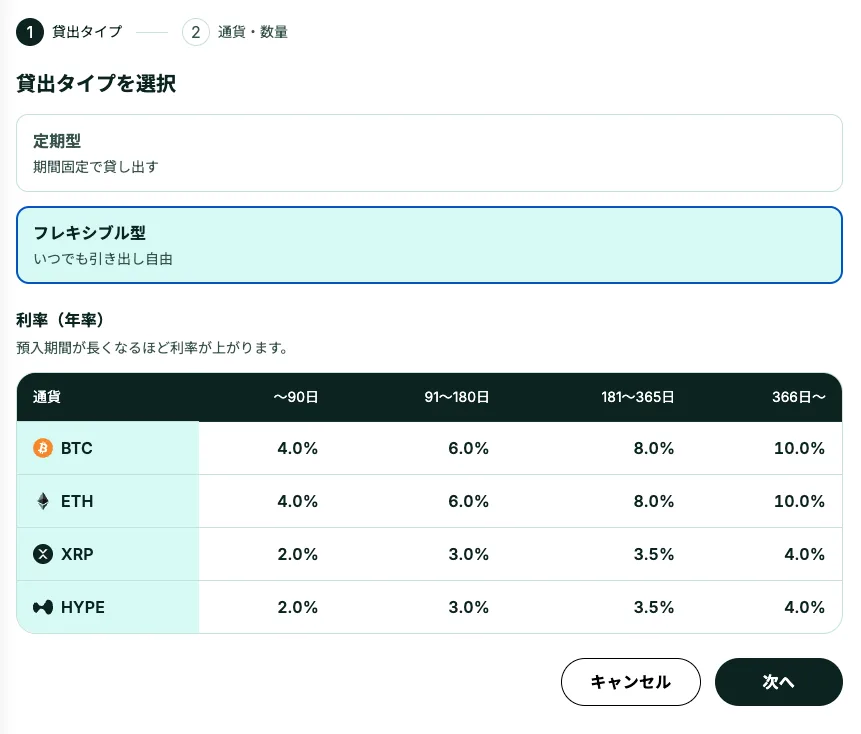Click ETH 91〜180日 rate 6.0%

tap(468, 501)
